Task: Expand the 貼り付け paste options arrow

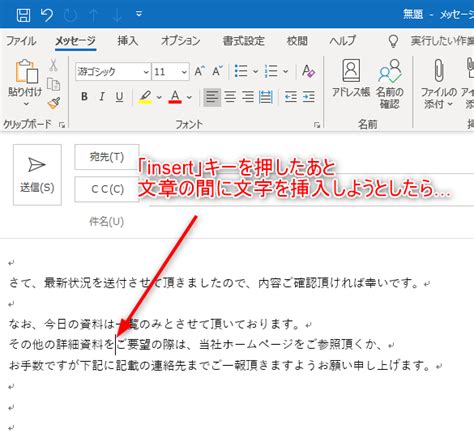Action: (x=26, y=104)
